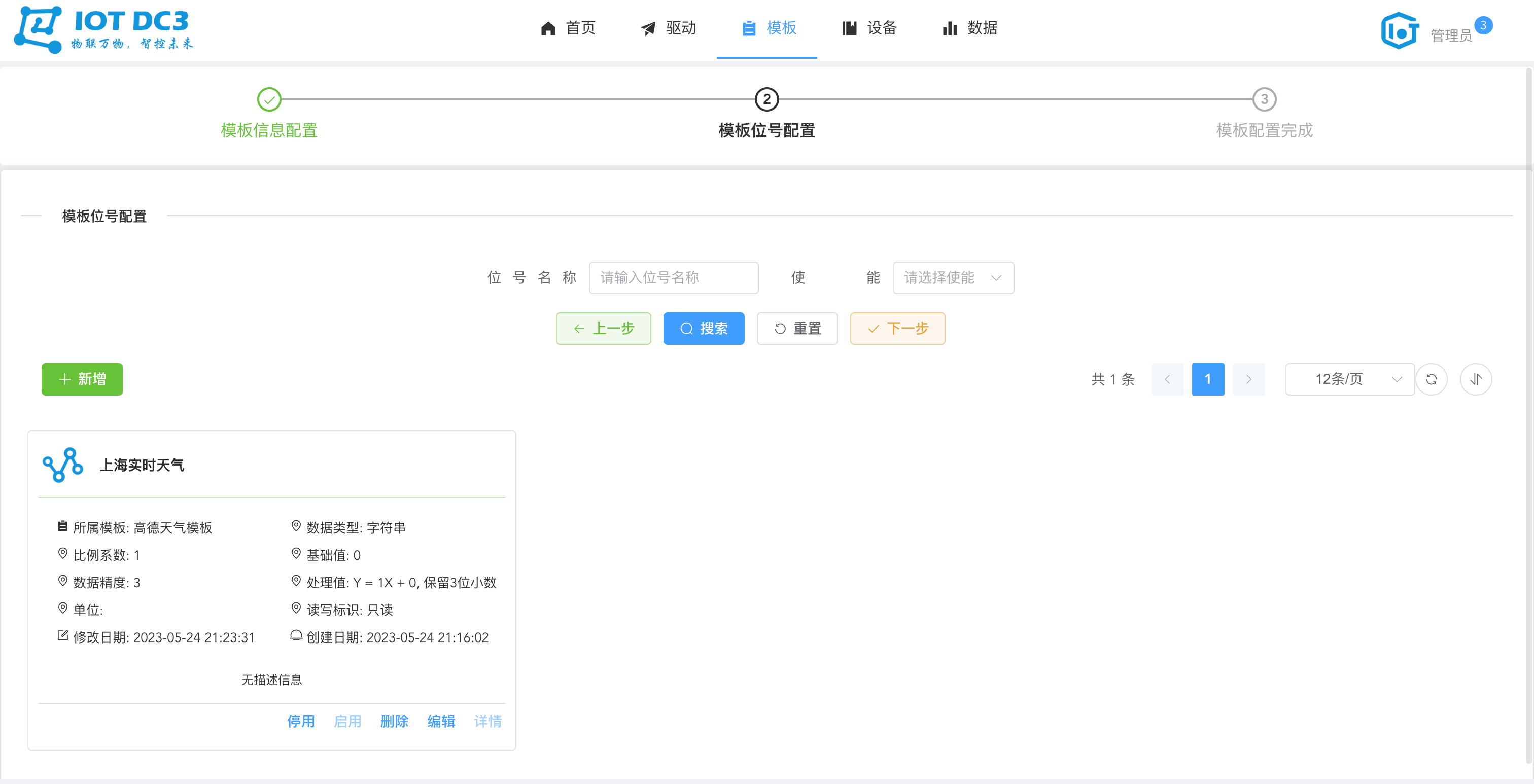
Task: Disable the template using the 停用 link
Action: pyautogui.click(x=301, y=721)
